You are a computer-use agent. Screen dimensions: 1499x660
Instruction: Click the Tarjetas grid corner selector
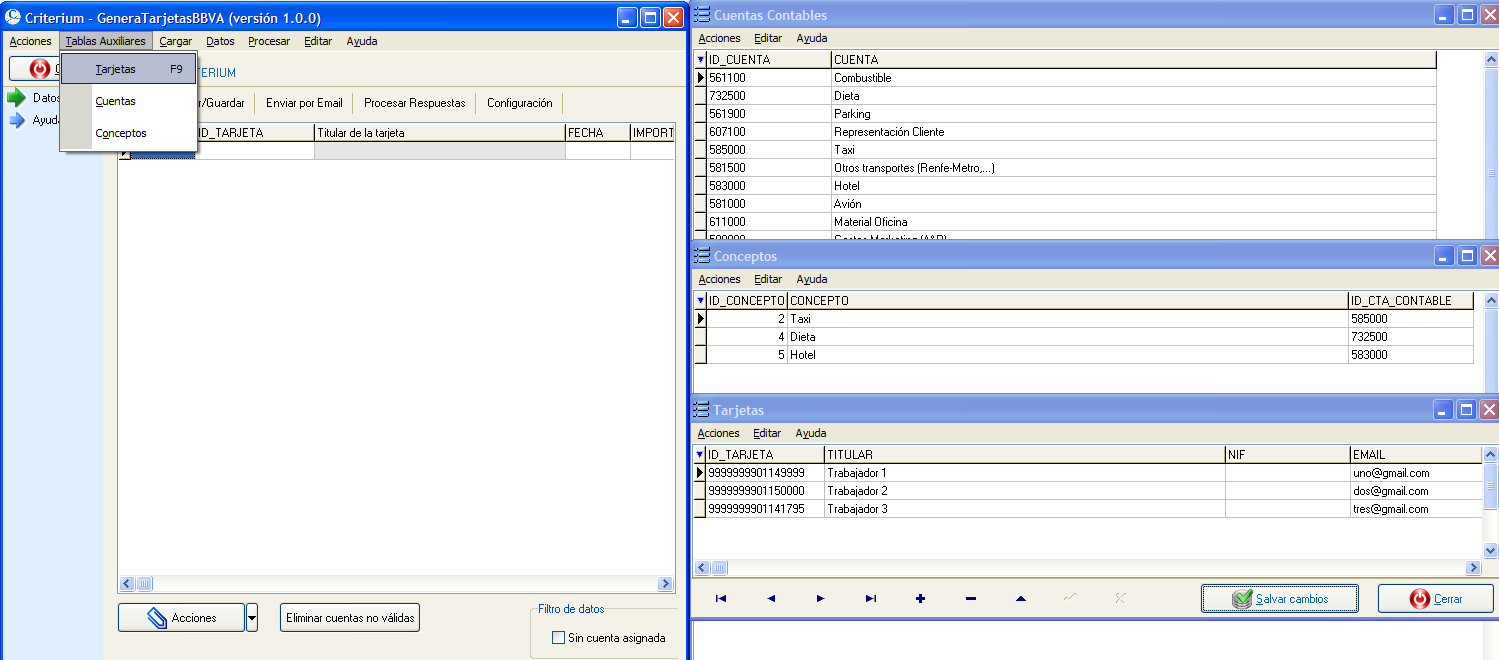pos(700,455)
